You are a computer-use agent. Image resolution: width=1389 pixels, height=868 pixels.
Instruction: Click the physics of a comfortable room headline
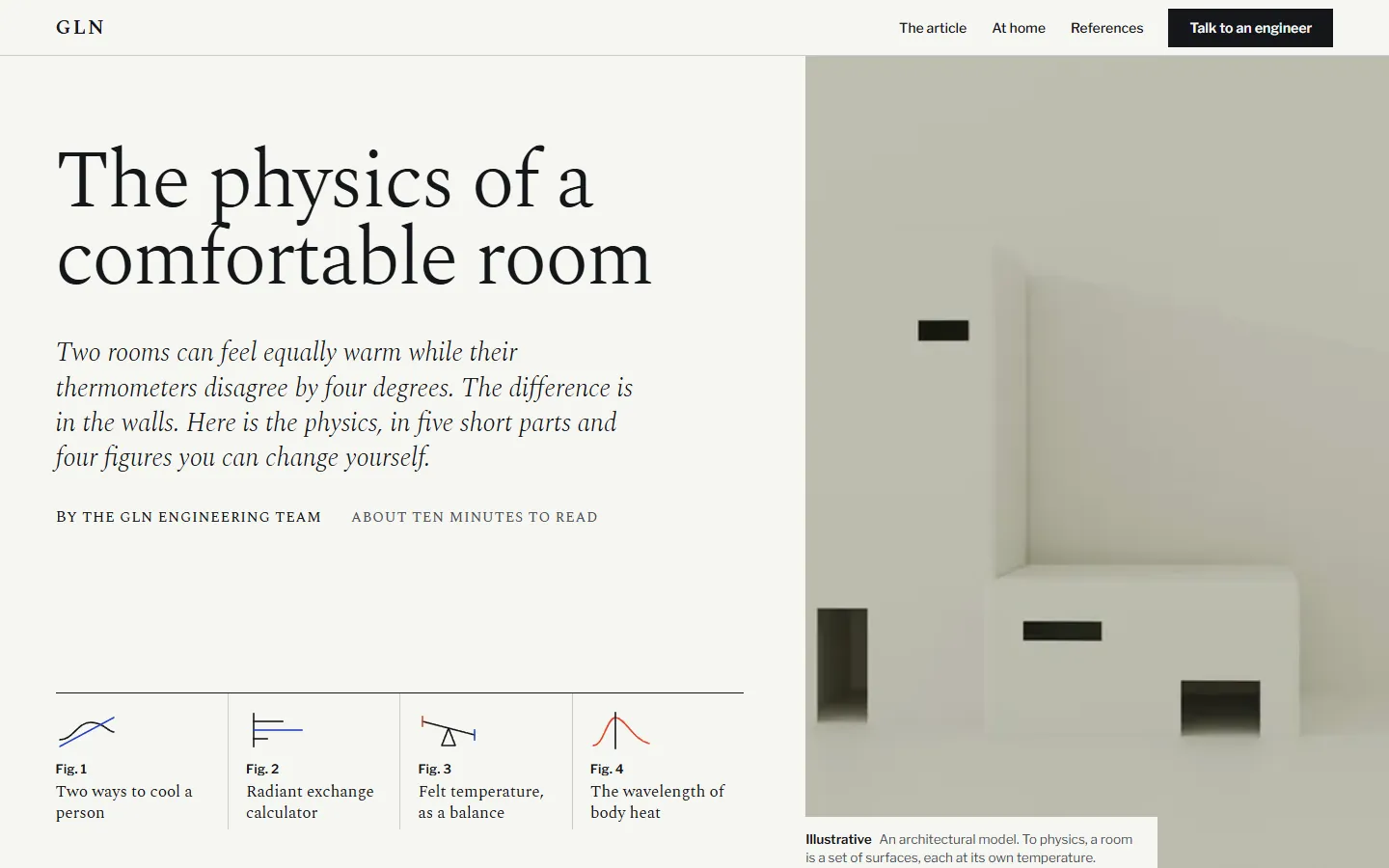[354, 219]
